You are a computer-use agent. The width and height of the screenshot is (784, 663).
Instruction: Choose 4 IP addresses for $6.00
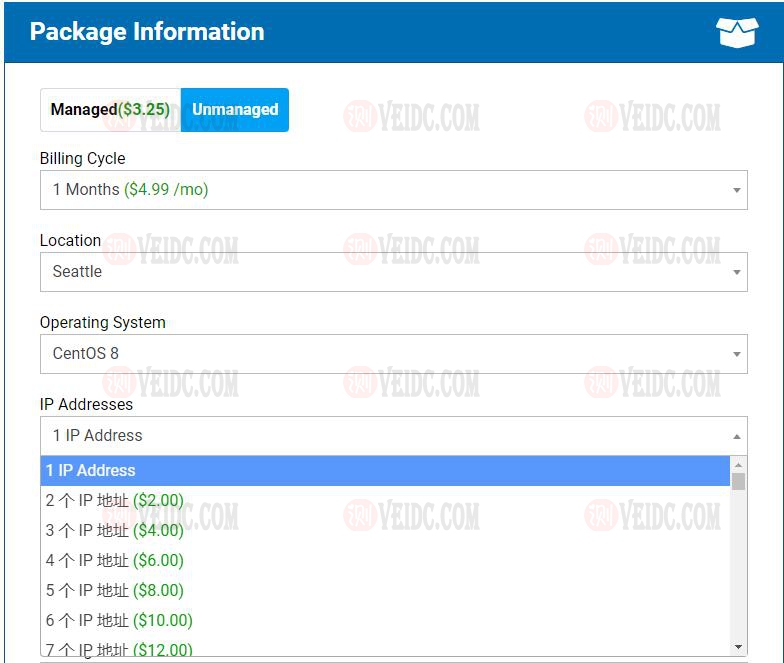[114, 560]
